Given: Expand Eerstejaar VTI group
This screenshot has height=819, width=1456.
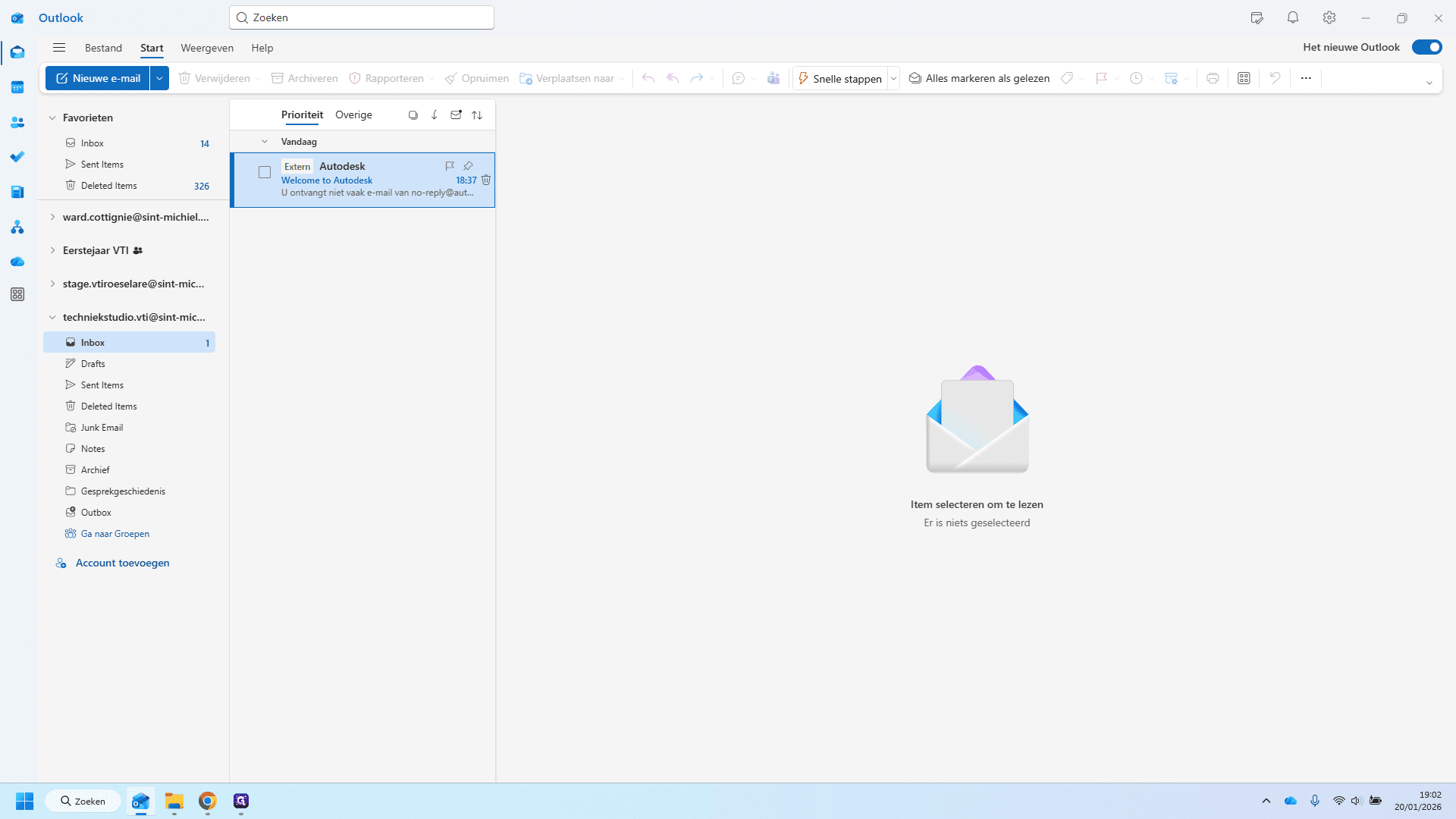Looking at the screenshot, I should click(x=52, y=250).
